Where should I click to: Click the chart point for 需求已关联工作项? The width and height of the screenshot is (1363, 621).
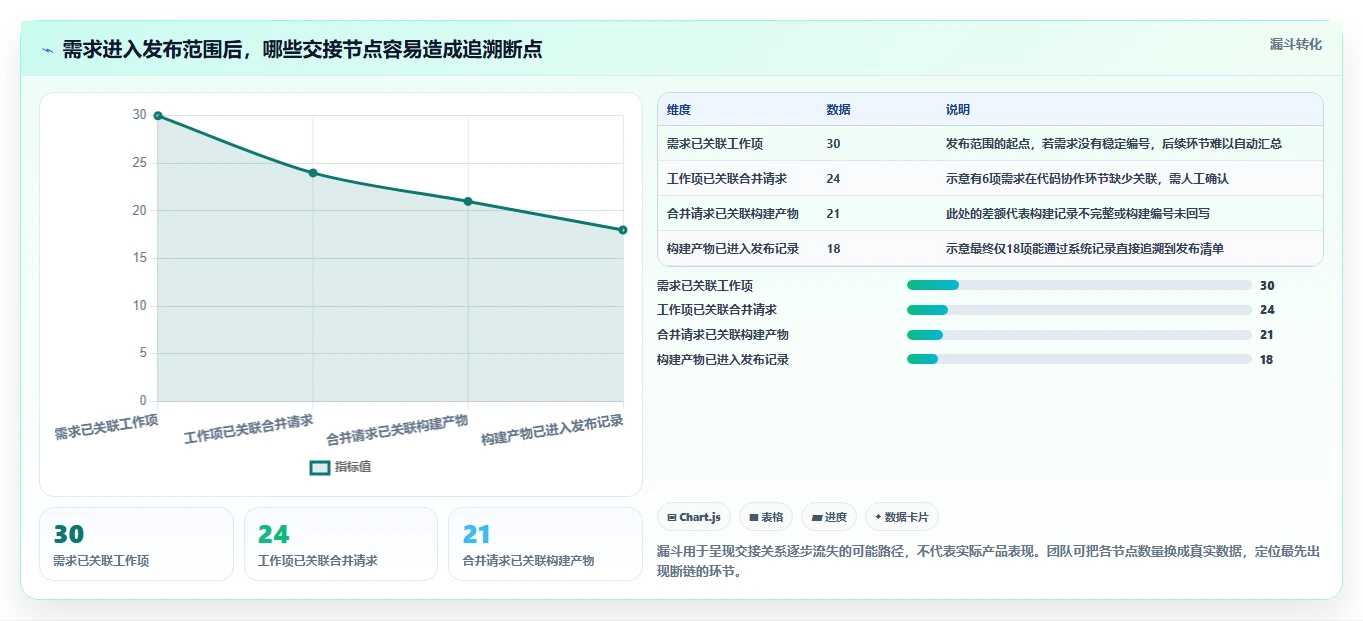(x=158, y=116)
